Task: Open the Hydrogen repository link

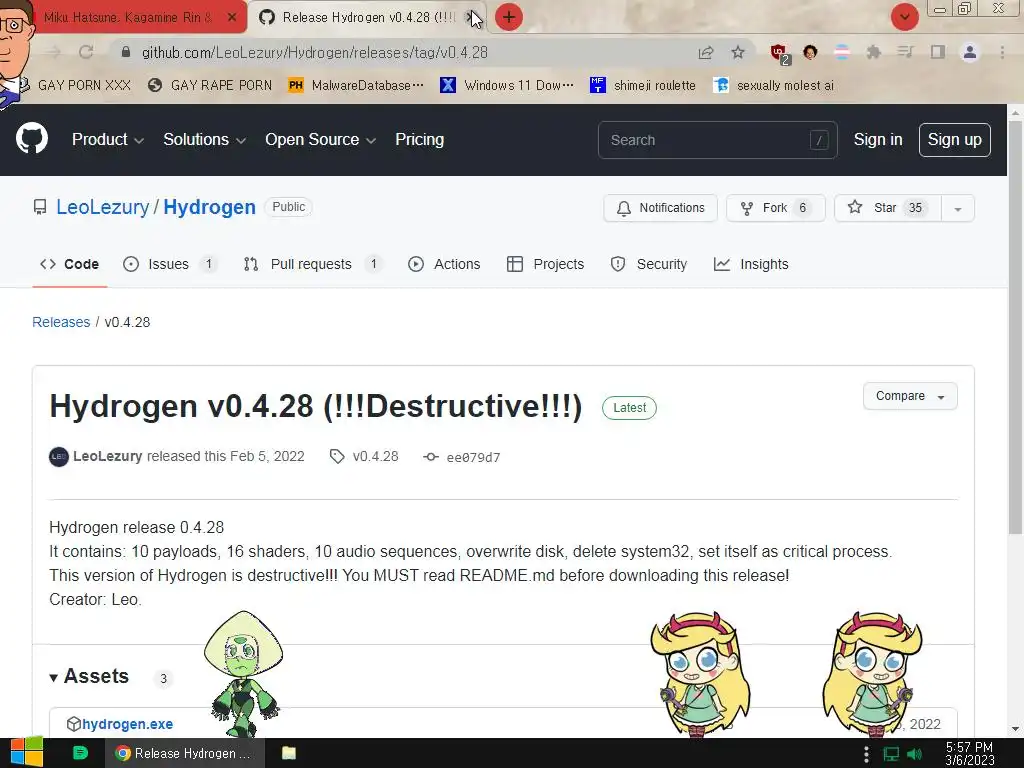Action: click(x=209, y=207)
